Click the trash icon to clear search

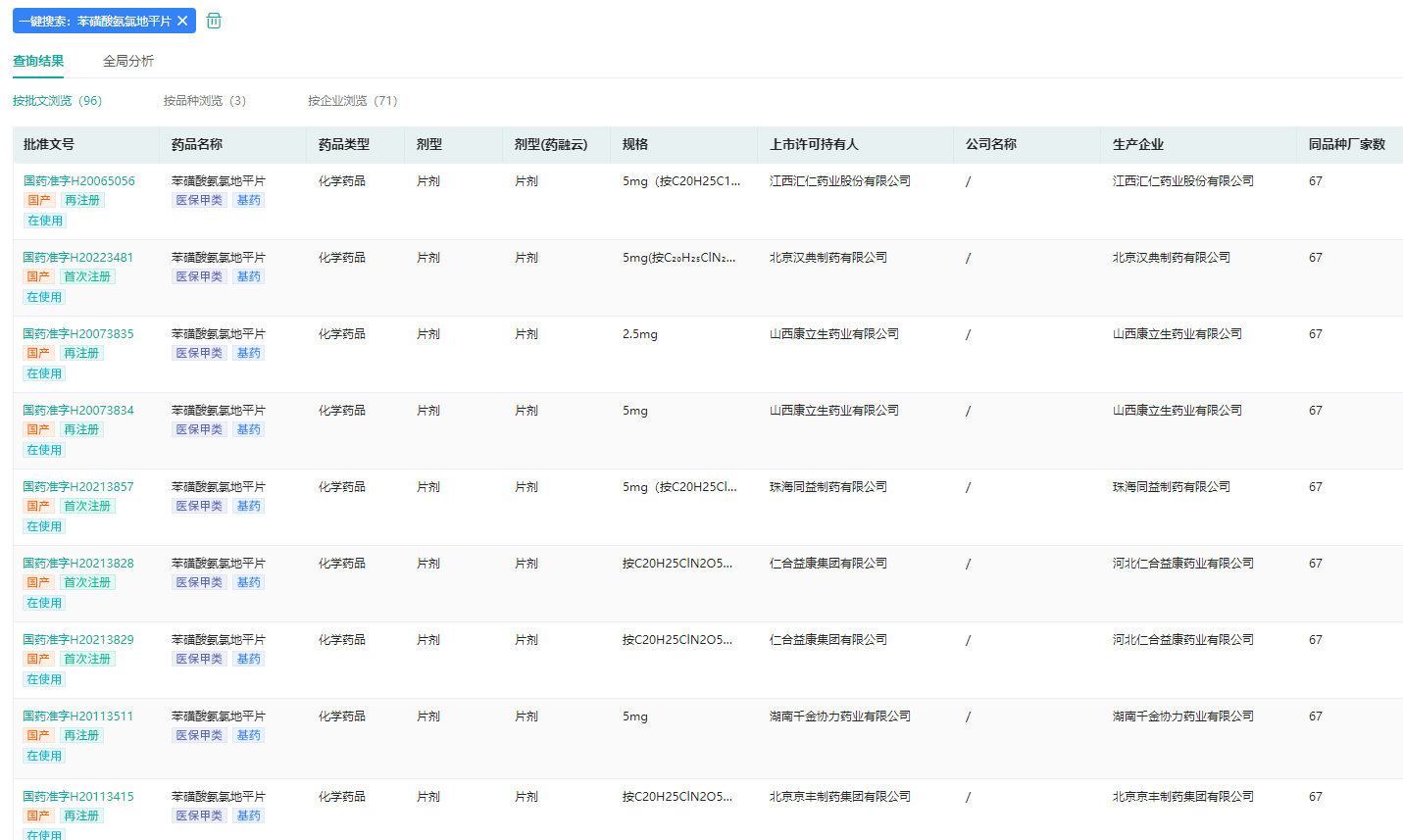click(x=214, y=21)
